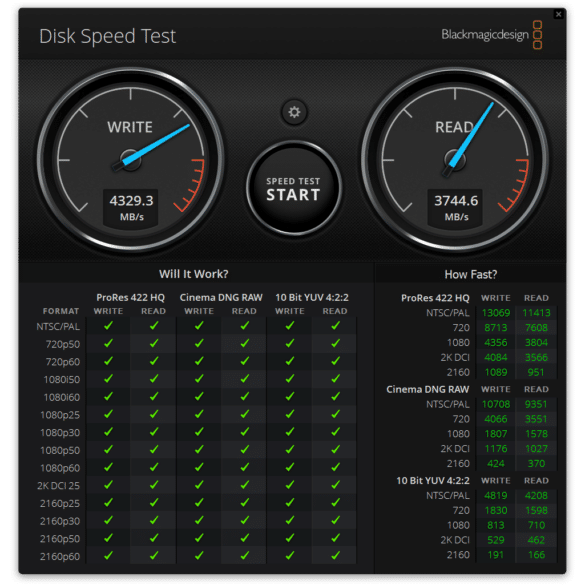Click the WRITE gauge value 4329.3
The height and width of the screenshot is (585, 585).
click(x=131, y=201)
